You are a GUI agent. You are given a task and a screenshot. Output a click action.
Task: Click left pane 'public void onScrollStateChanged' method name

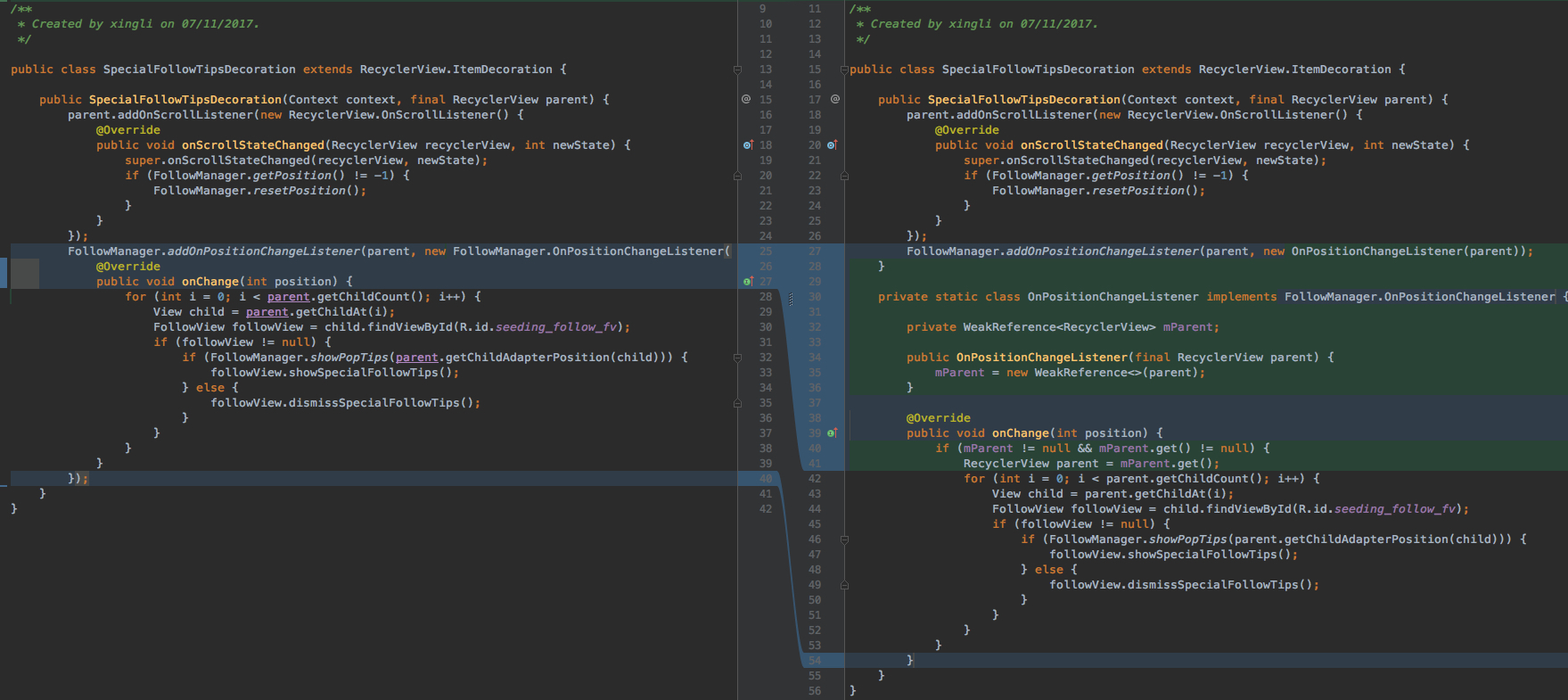click(253, 144)
